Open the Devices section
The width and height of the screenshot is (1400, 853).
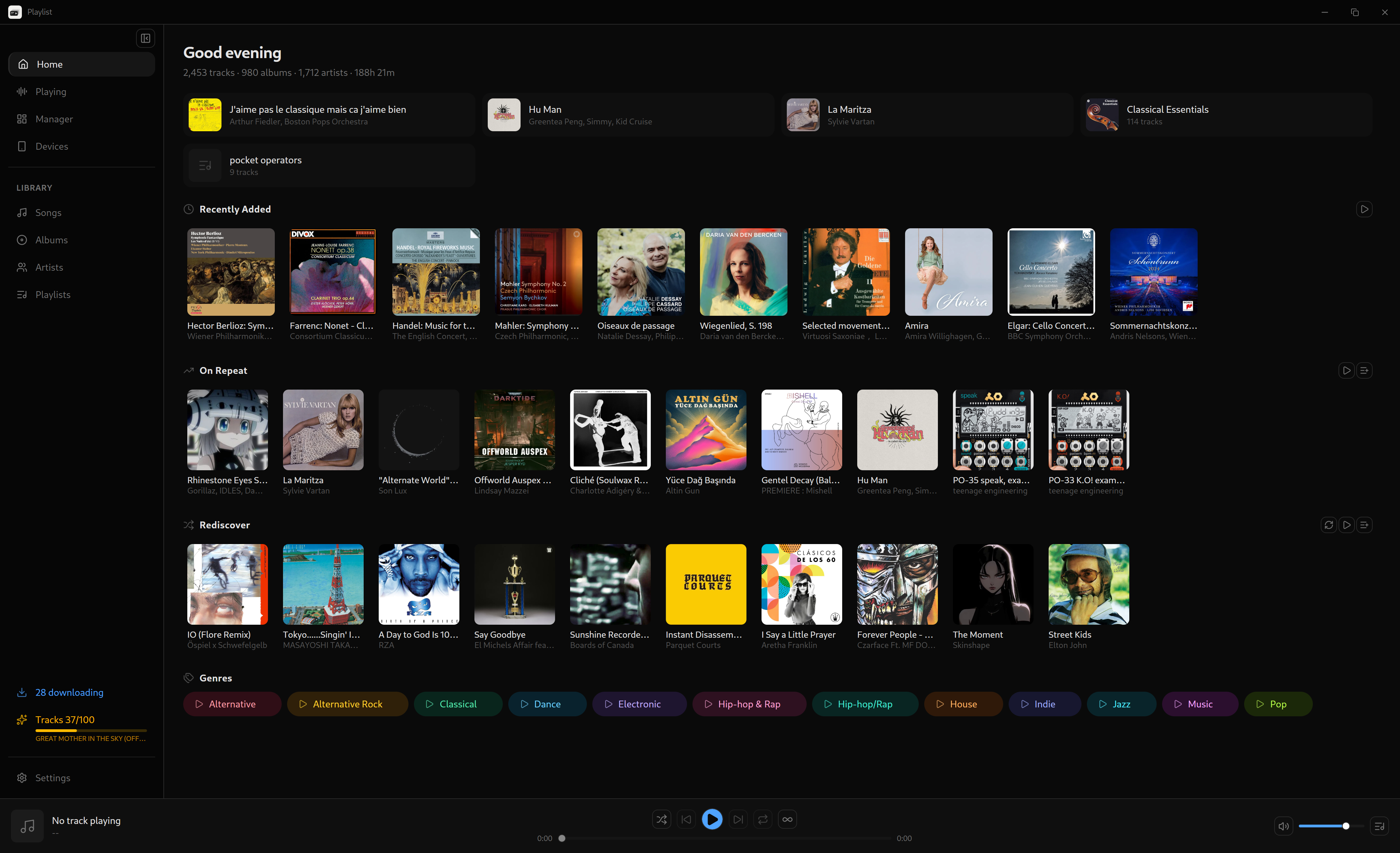coord(52,146)
